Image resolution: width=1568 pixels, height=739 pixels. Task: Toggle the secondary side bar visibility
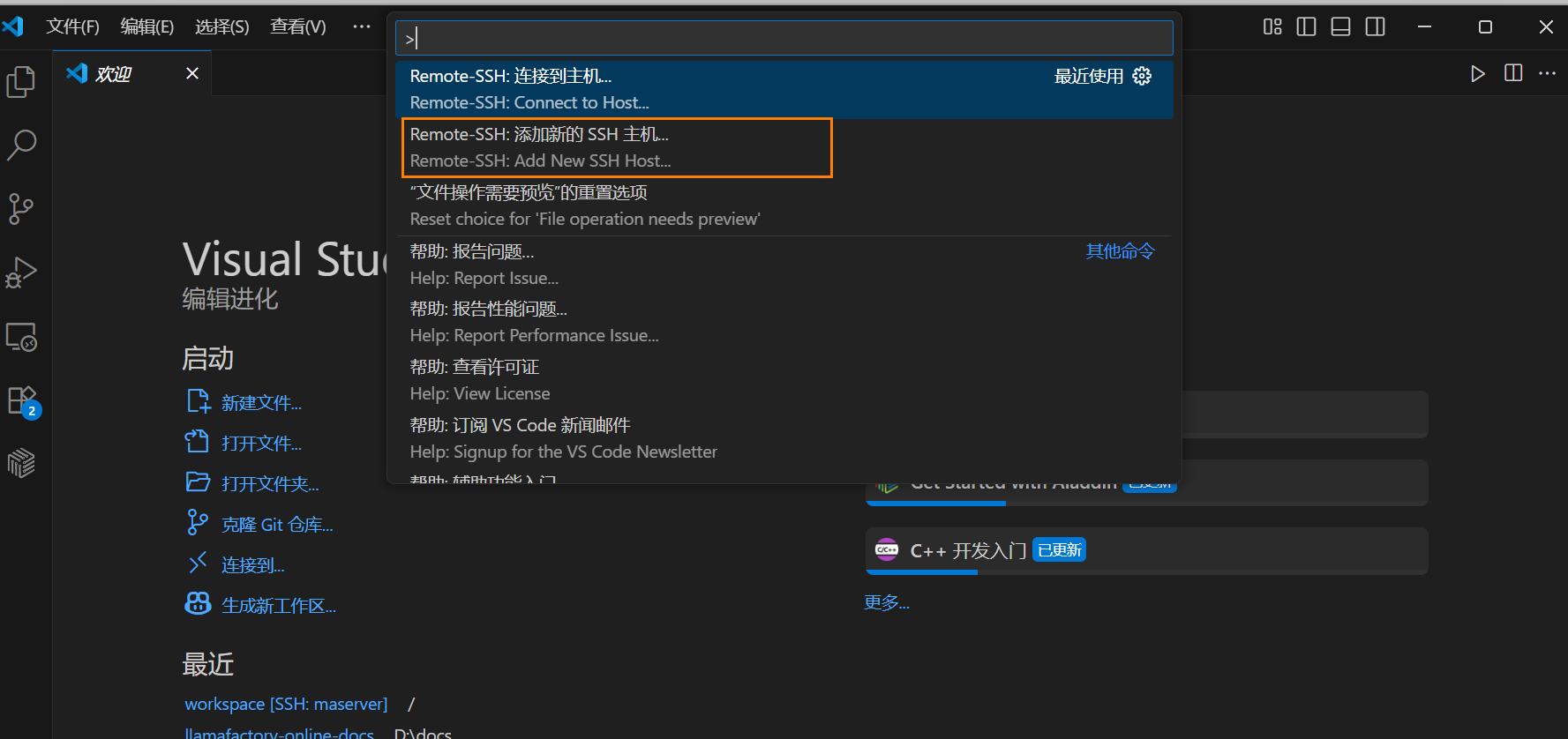coord(1375,26)
